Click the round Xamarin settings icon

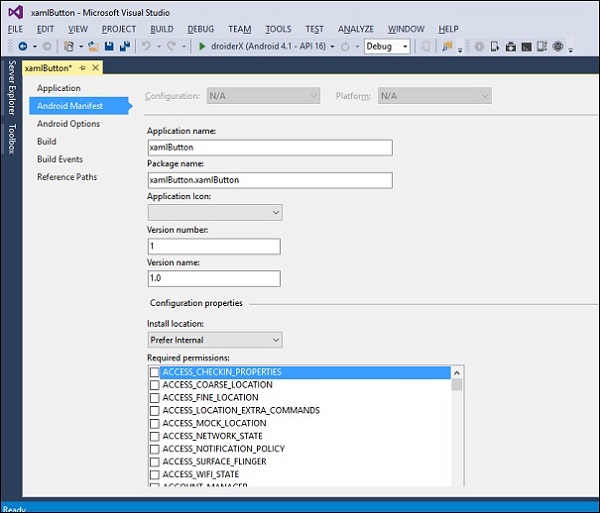pyautogui.click(x=558, y=47)
